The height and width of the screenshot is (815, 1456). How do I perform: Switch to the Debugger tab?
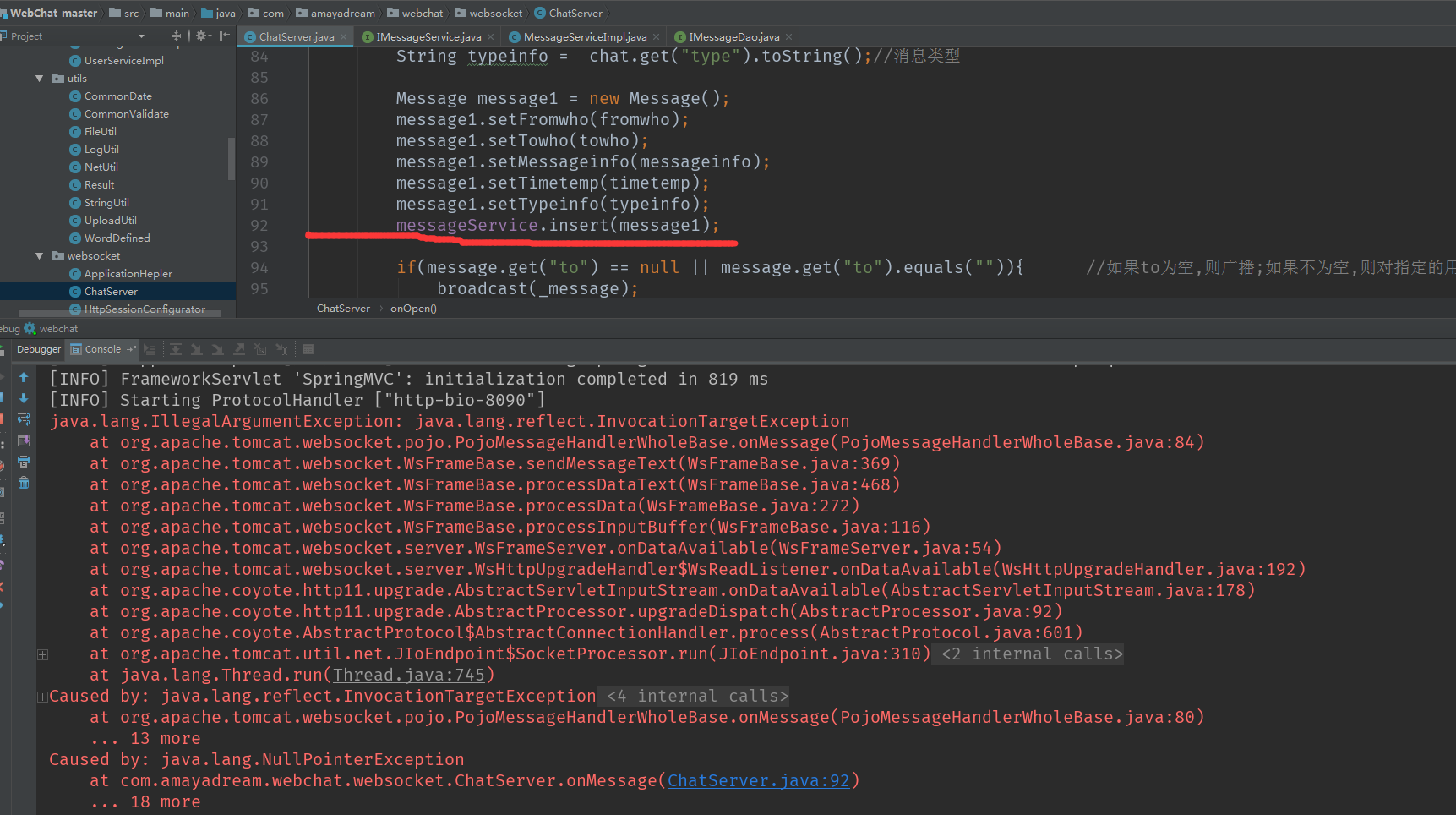38,349
